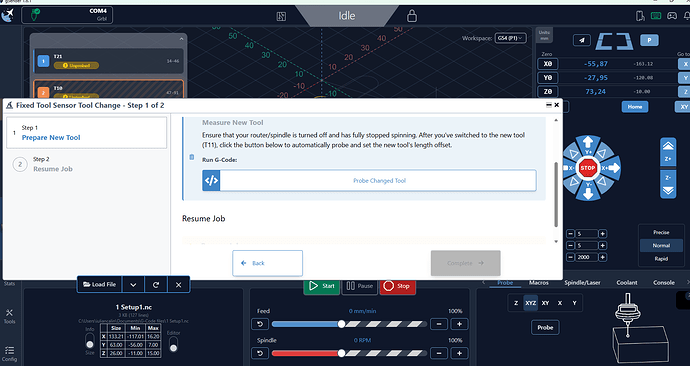
Task: Adjust the Spindle override slider
Action: pos(341,353)
